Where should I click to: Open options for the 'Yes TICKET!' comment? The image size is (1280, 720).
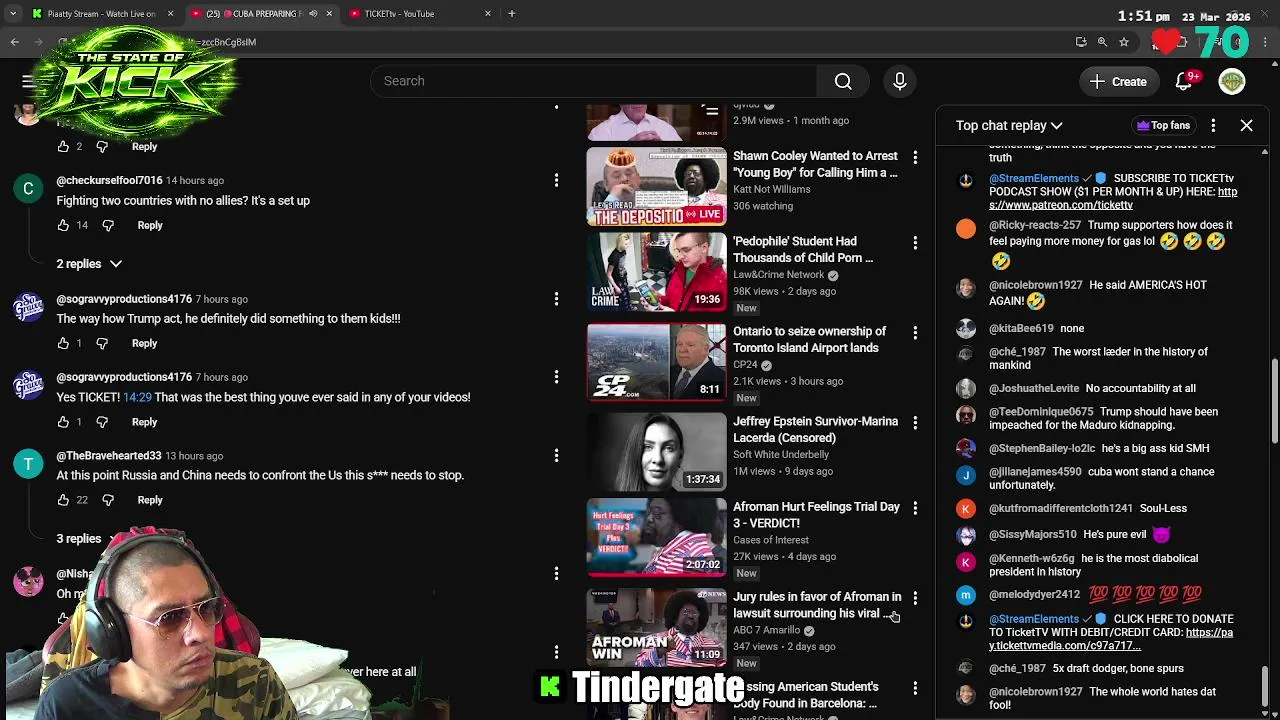coord(556,377)
